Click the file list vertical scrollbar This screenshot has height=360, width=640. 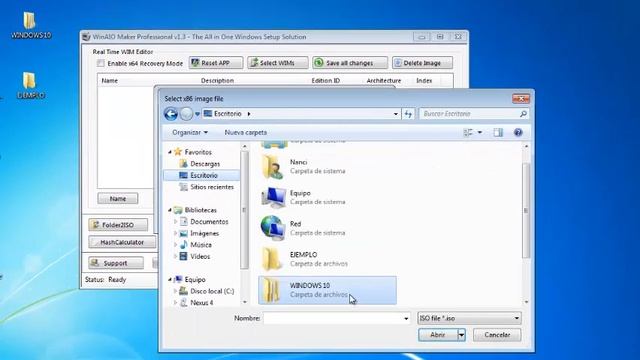526,210
